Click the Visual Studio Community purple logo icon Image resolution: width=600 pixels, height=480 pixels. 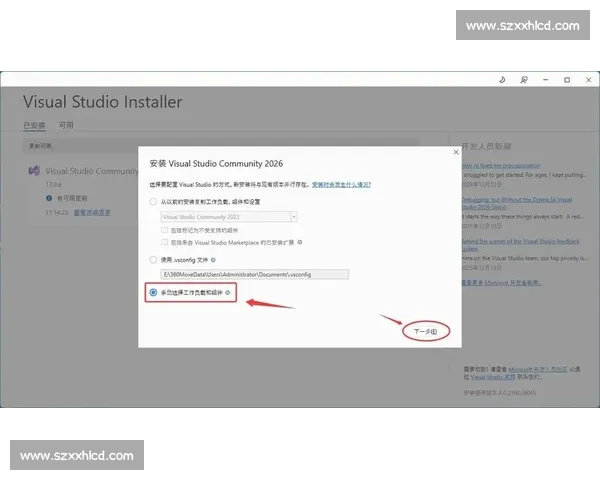click(34, 170)
